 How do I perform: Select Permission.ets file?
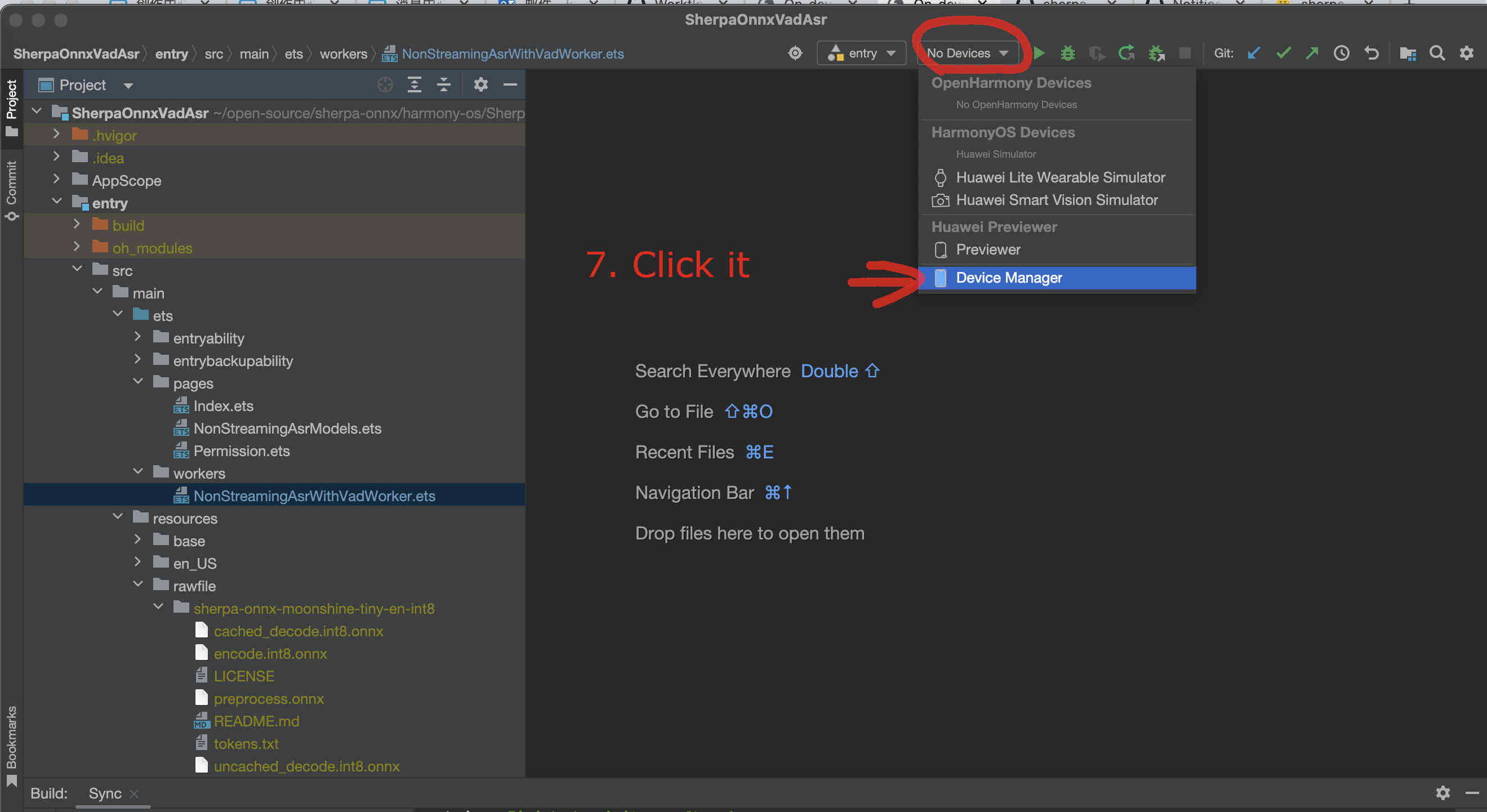[241, 450]
